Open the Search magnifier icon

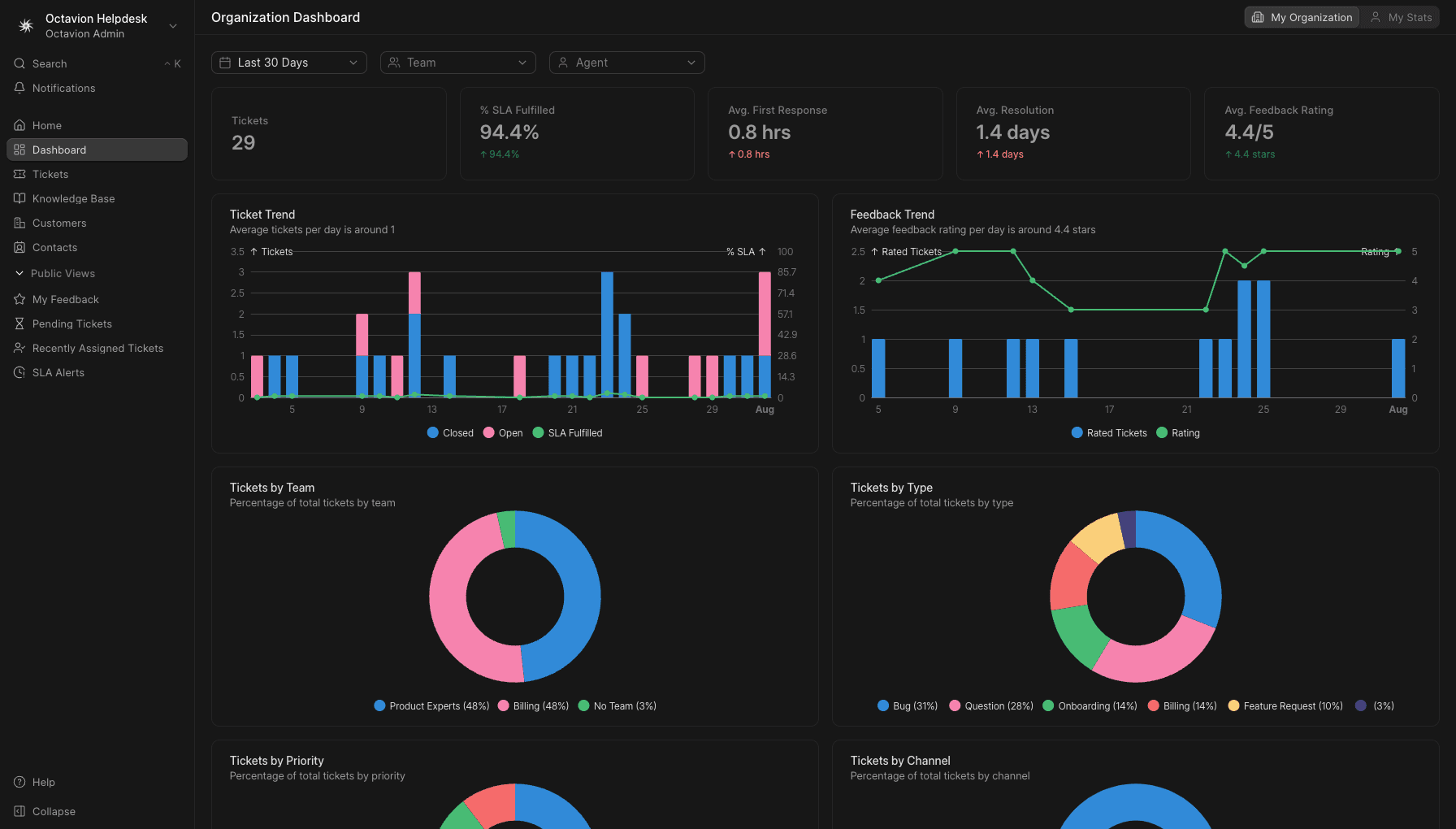tap(19, 63)
